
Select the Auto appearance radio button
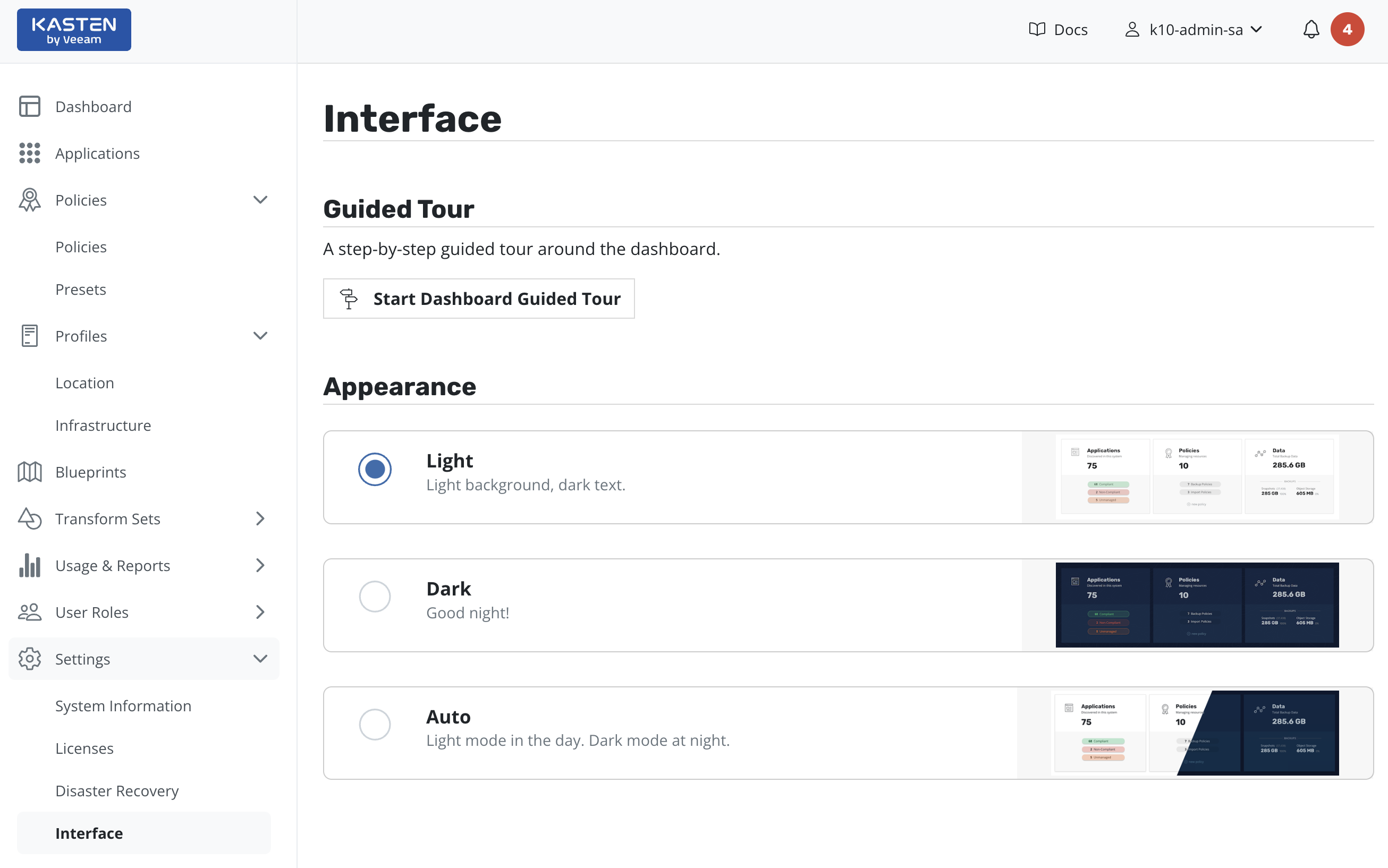point(375,725)
